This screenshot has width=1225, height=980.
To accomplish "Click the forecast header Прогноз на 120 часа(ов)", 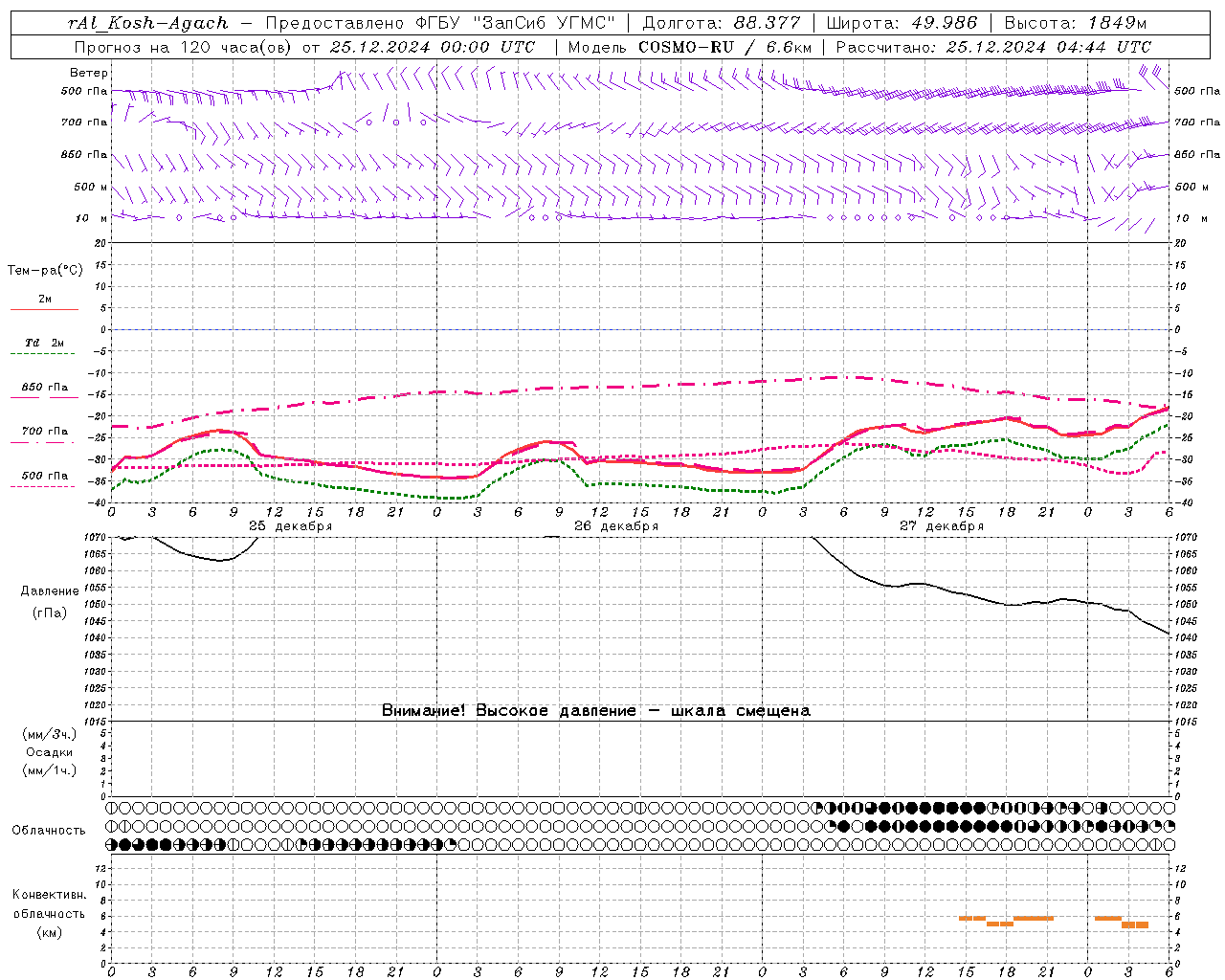I will coord(184,47).
